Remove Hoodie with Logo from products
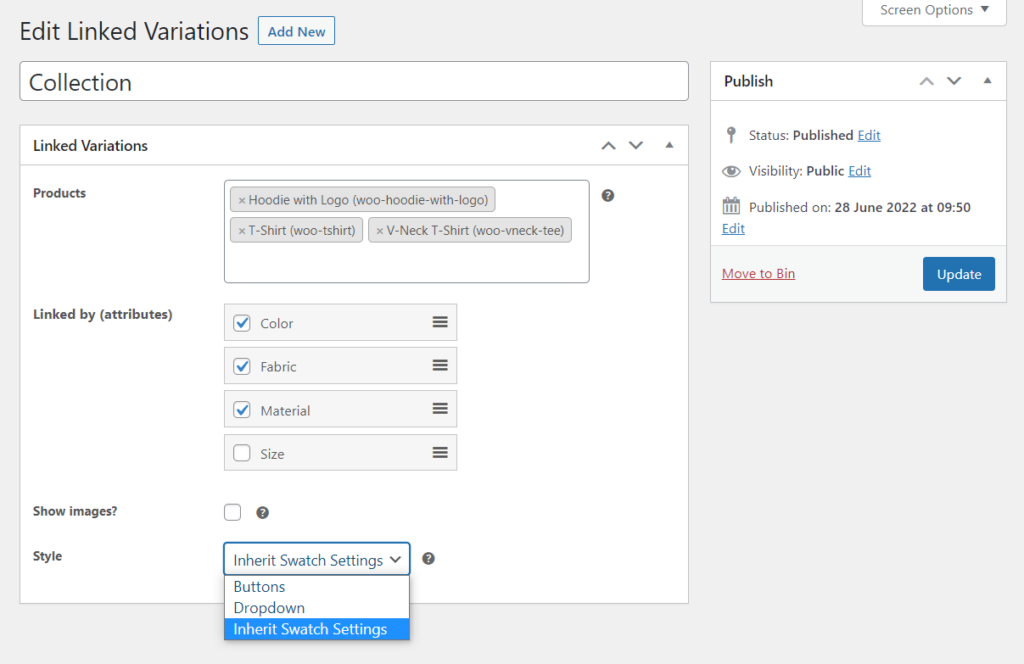 241,200
